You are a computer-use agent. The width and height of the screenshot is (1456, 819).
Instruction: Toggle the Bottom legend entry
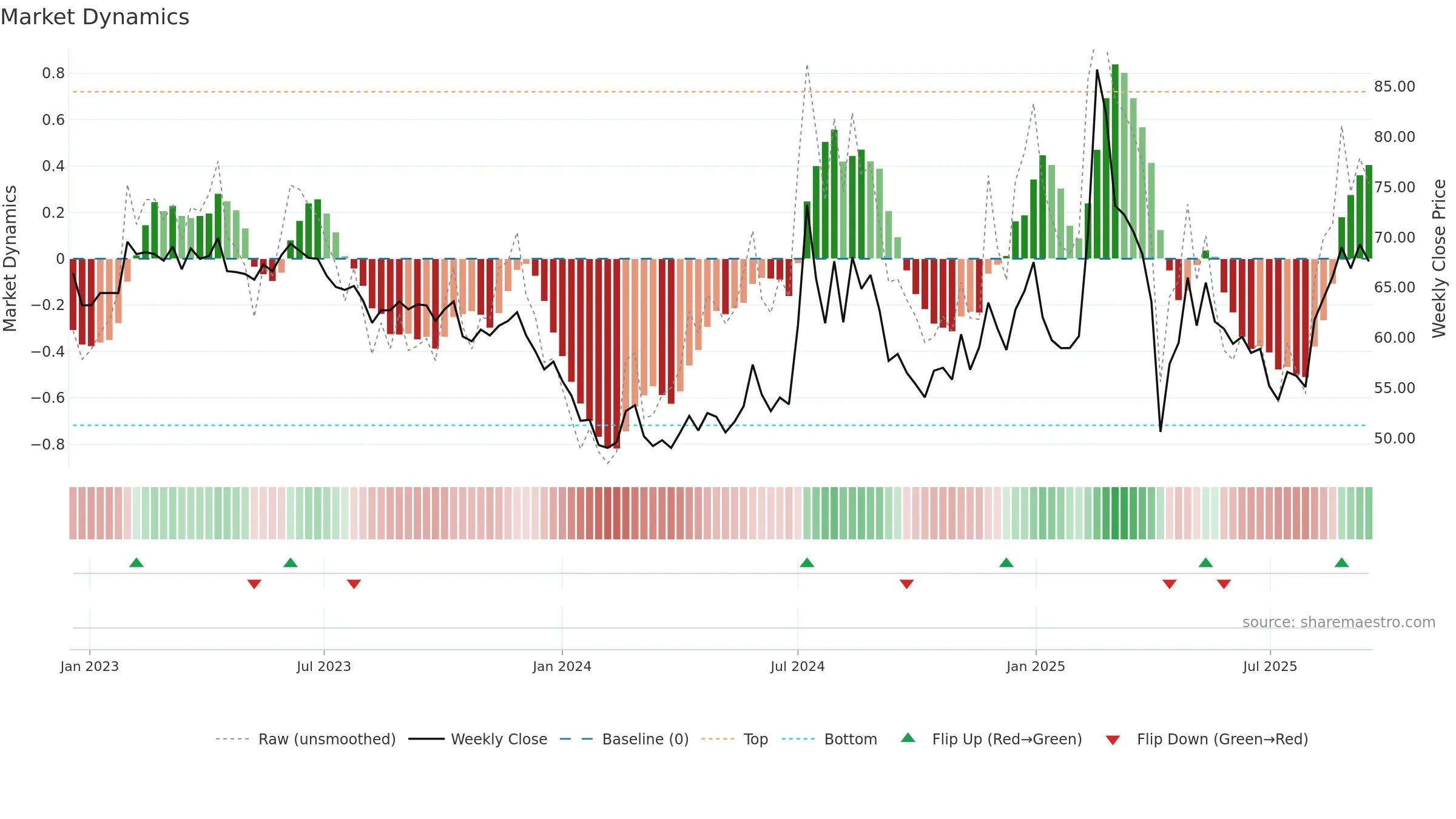851,740
